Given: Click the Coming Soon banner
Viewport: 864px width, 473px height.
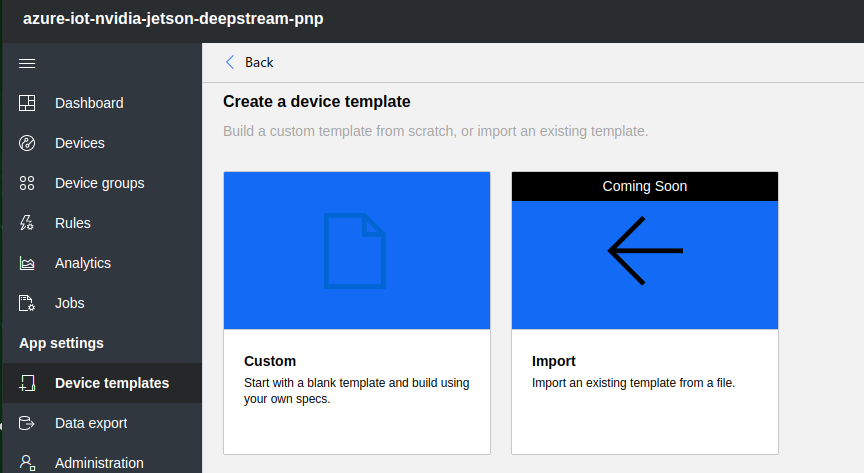Looking at the screenshot, I should point(645,186).
